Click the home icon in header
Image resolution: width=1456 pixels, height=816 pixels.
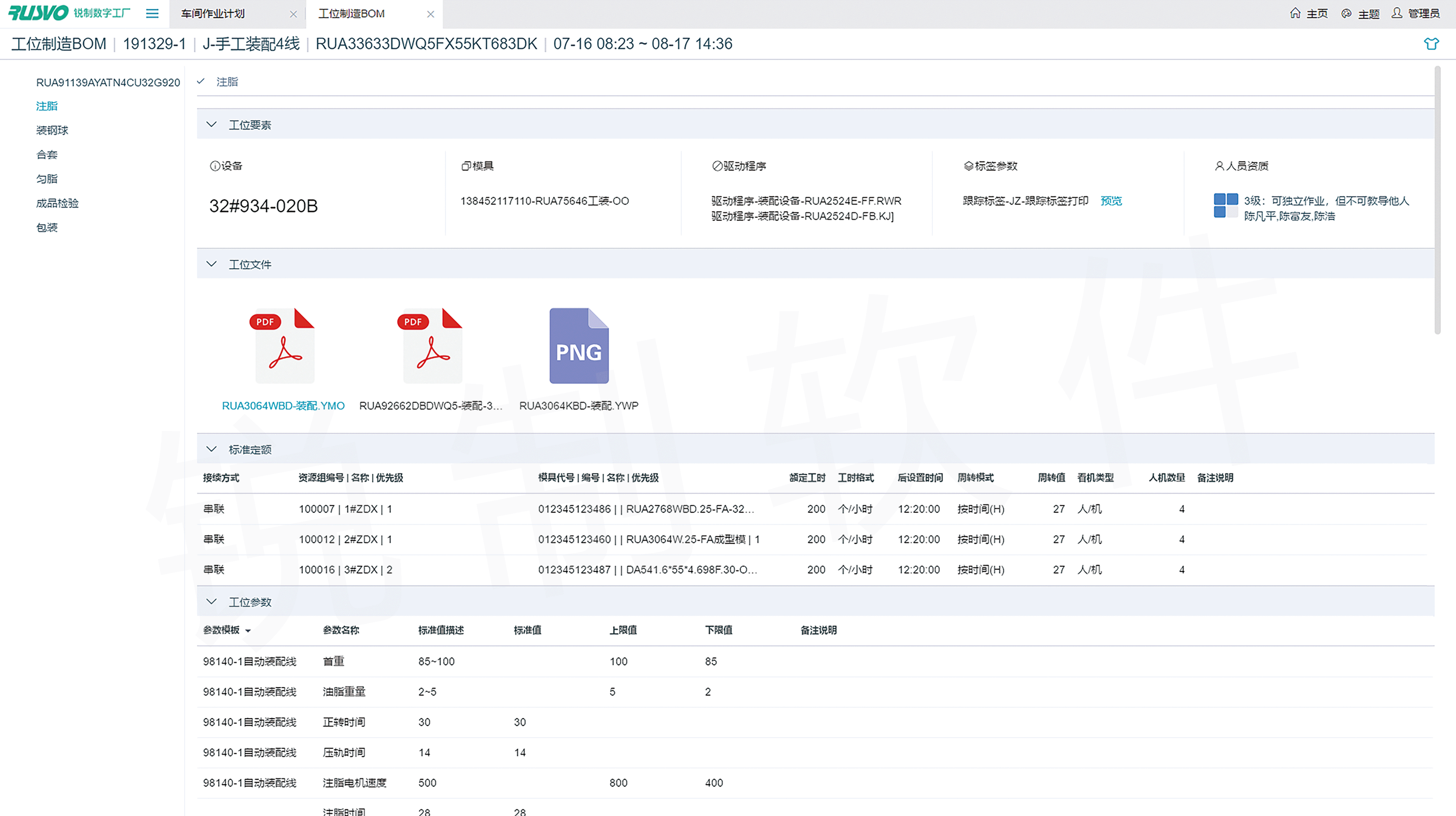[1295, 14]
